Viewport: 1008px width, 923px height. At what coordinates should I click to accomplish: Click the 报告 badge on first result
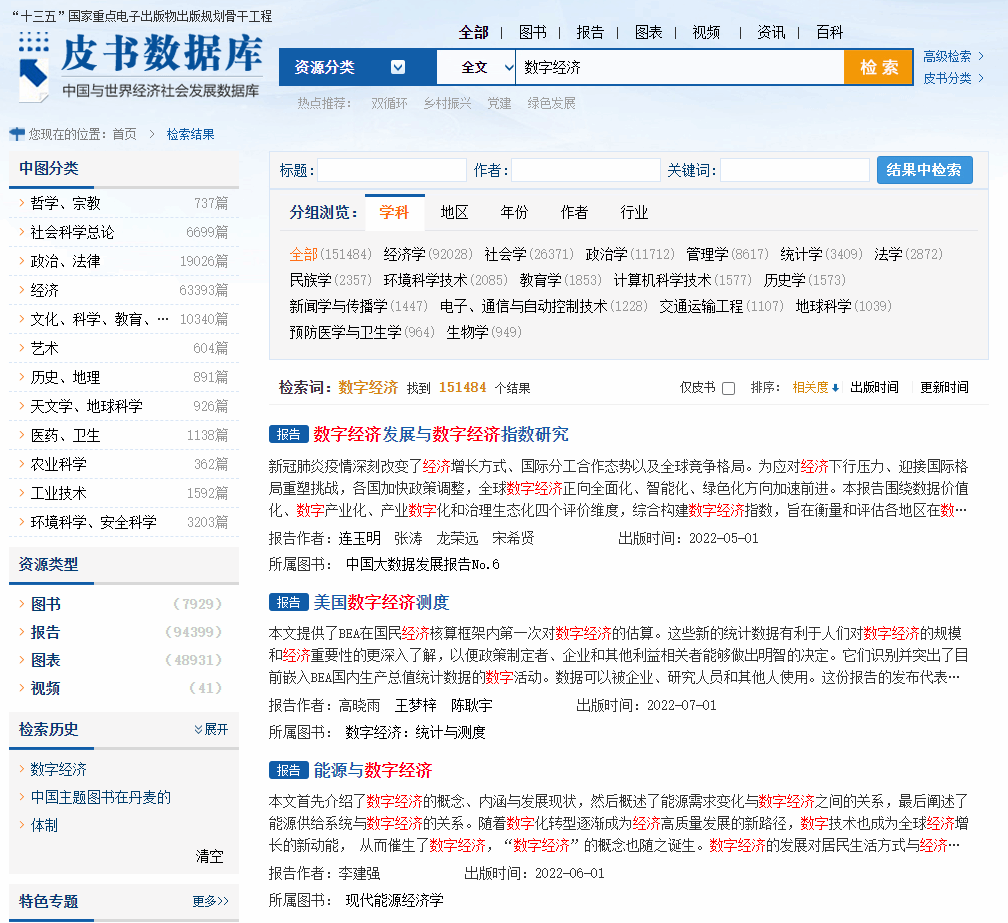tap(288, 434)
